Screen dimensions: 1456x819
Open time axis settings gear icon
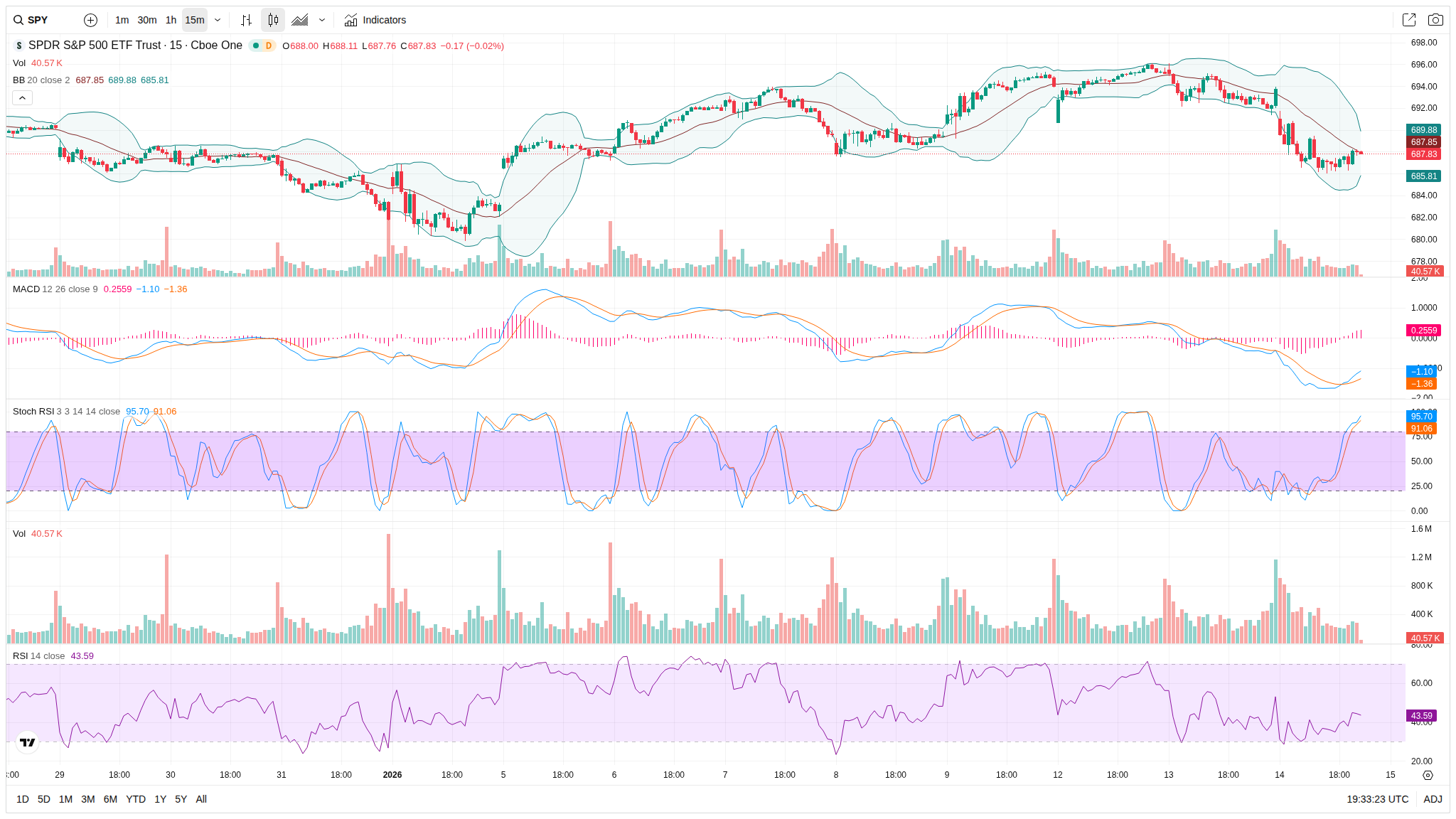(x=1428, y=775)
